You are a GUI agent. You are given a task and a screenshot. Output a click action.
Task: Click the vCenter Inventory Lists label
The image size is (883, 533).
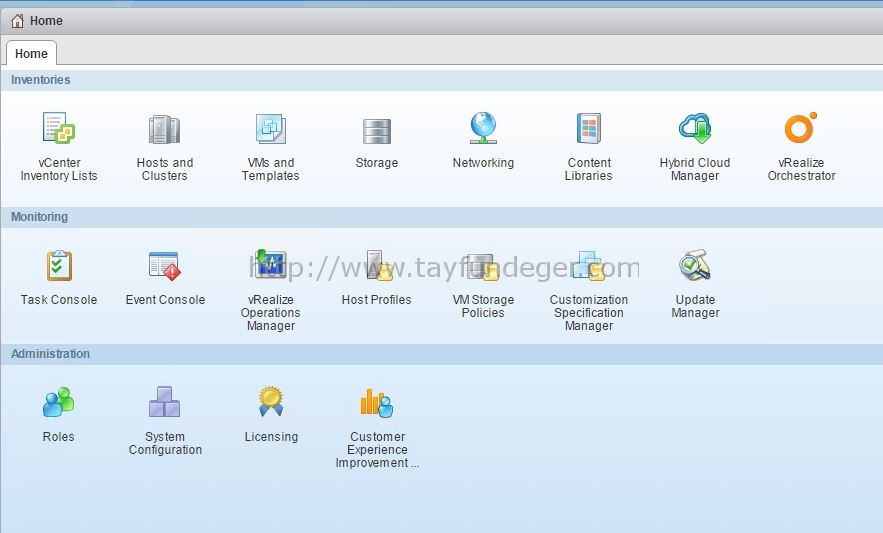point(59,169)
